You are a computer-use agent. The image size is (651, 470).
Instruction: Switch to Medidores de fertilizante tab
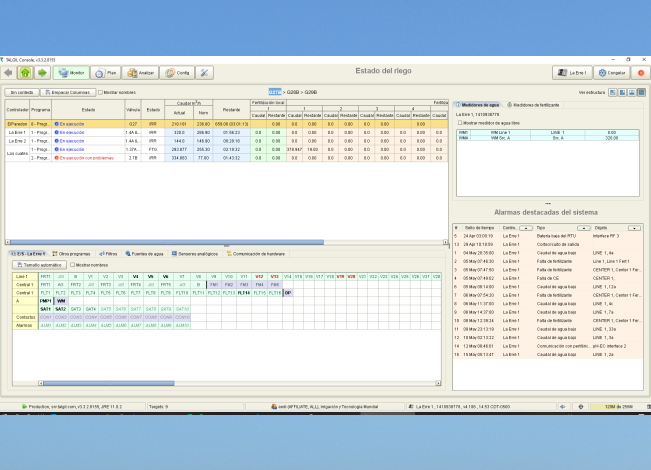point(533,104)
